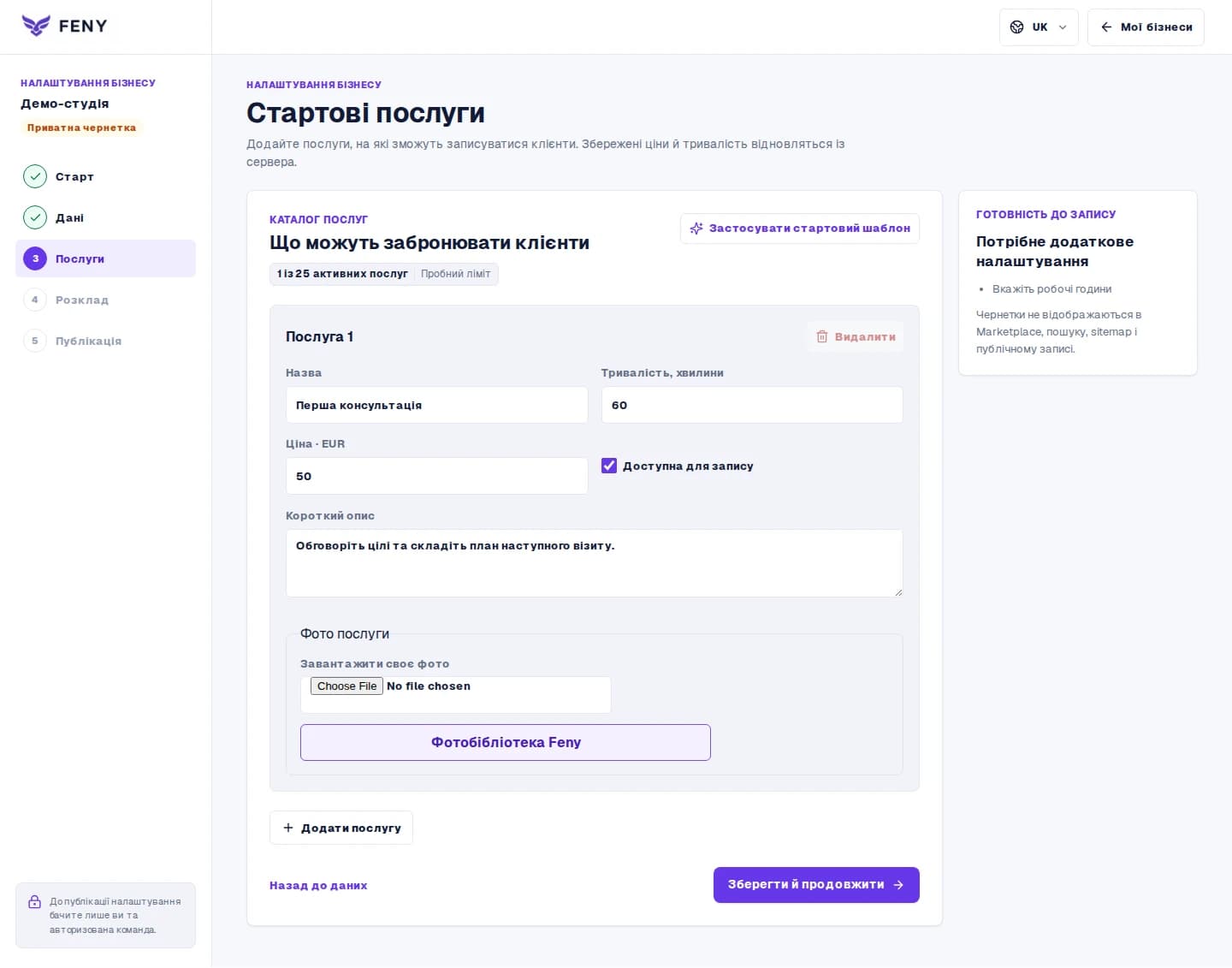Click the Зберегти й продовжити button
This screenshot has height=968, width=1232.
[x=816, y=885]
